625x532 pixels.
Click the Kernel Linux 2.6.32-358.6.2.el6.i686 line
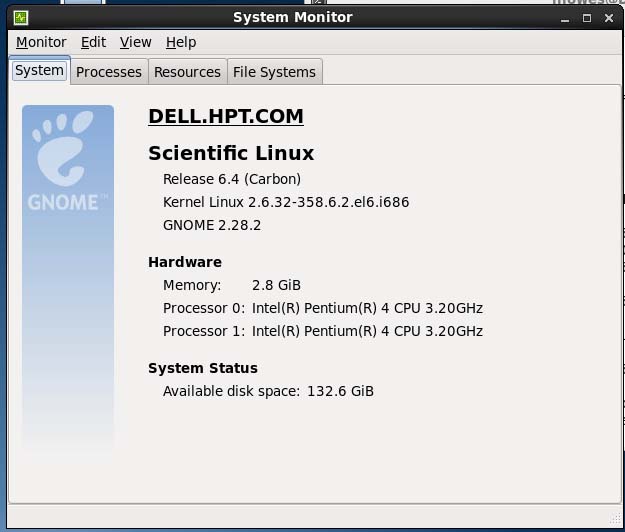(286, 202)
